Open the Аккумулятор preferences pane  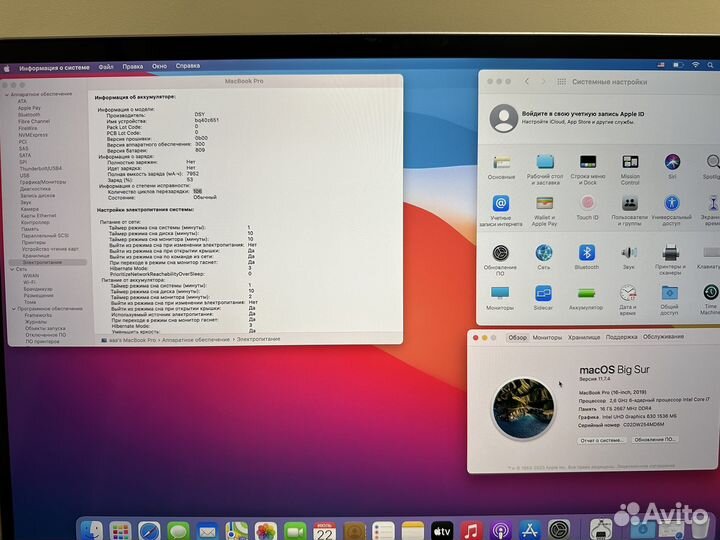point(586,298)
